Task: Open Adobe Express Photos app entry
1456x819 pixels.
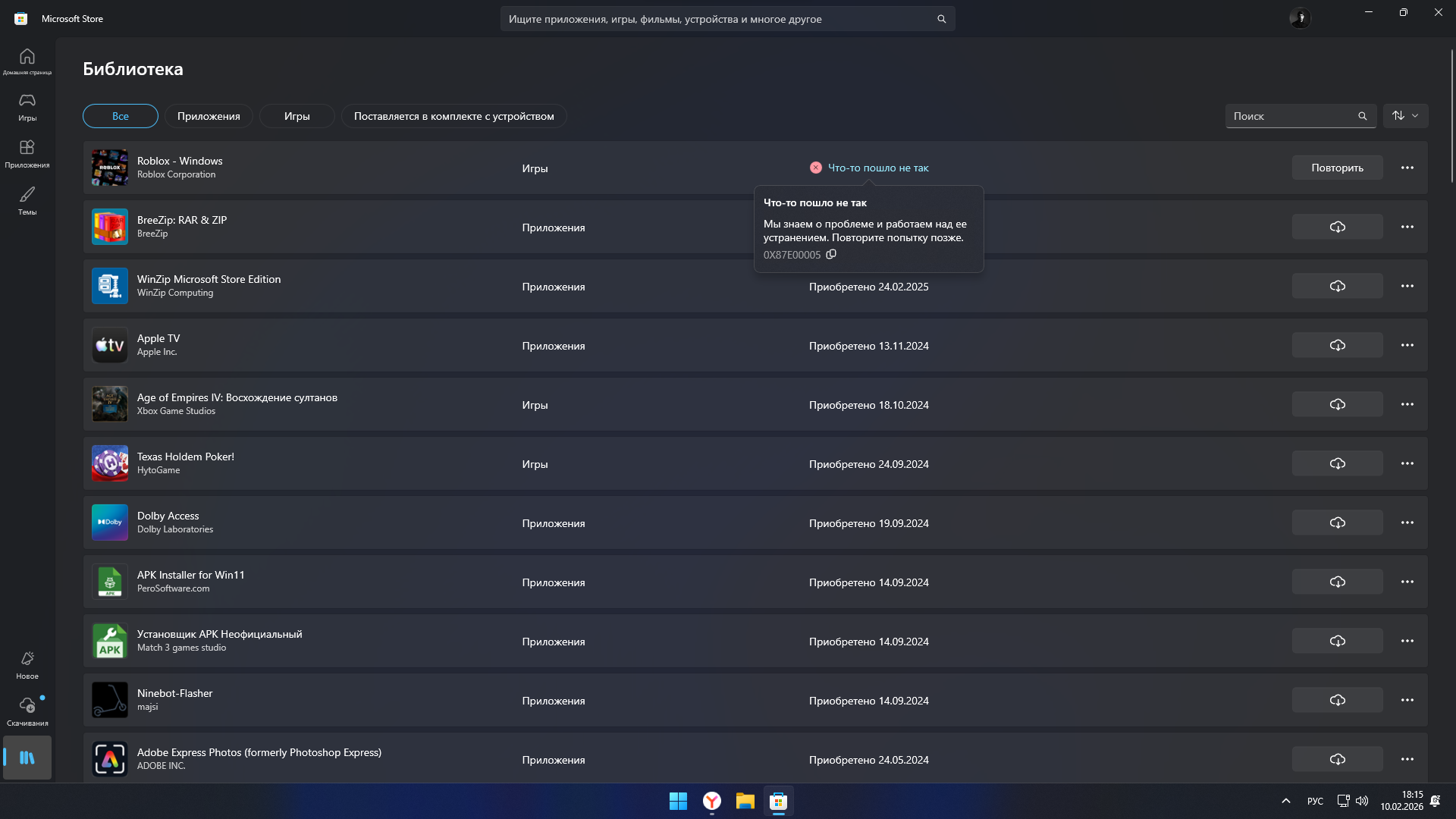Action: pos(755,759)
